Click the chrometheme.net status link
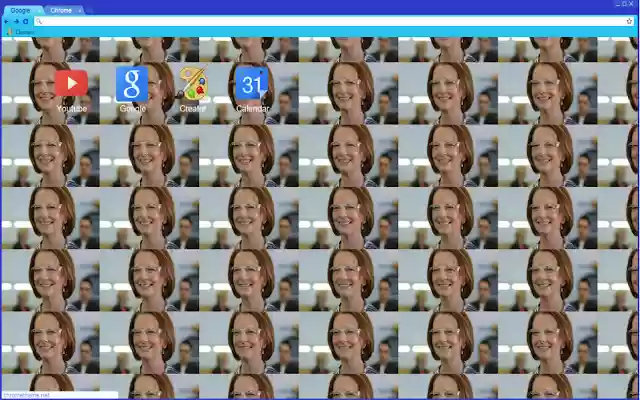This screenshot has height=400, width=640. [26, 395]
